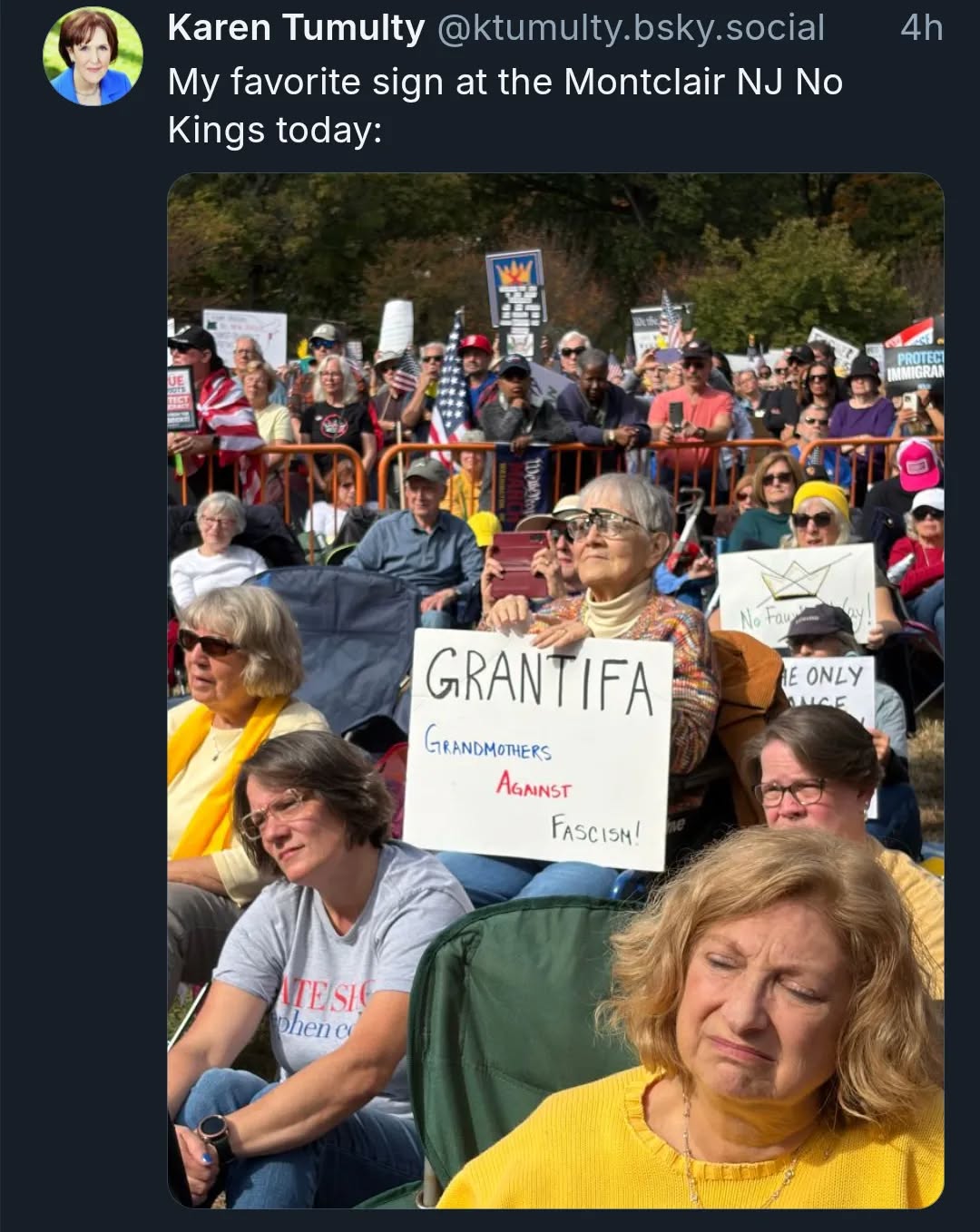Click the GRANTIFA sign in the photo
The image size is (980, 1232).
538,749
